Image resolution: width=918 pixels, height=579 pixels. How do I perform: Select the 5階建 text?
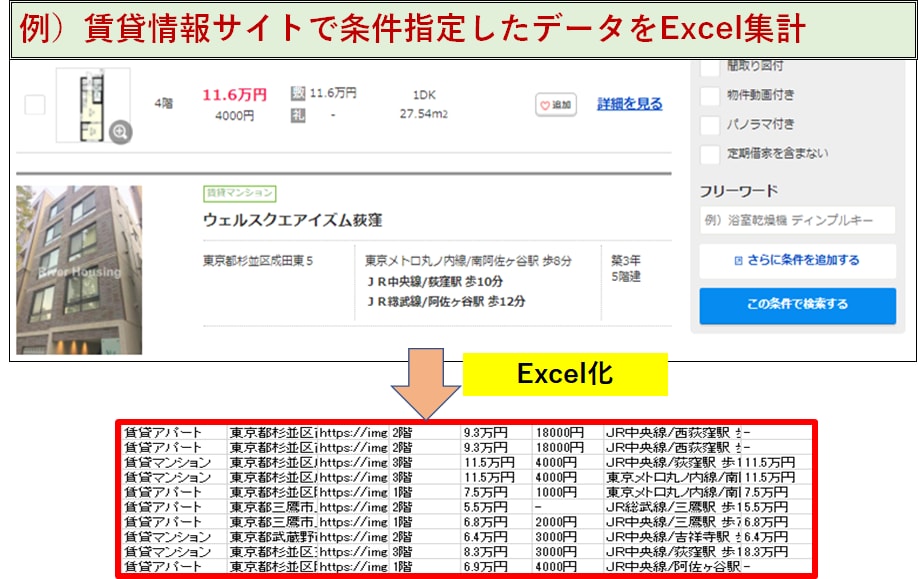click(626, 276)
